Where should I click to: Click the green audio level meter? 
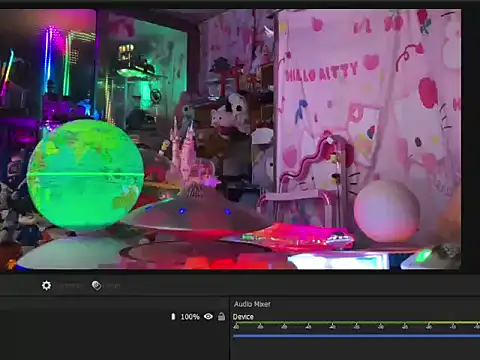(356, 323)
